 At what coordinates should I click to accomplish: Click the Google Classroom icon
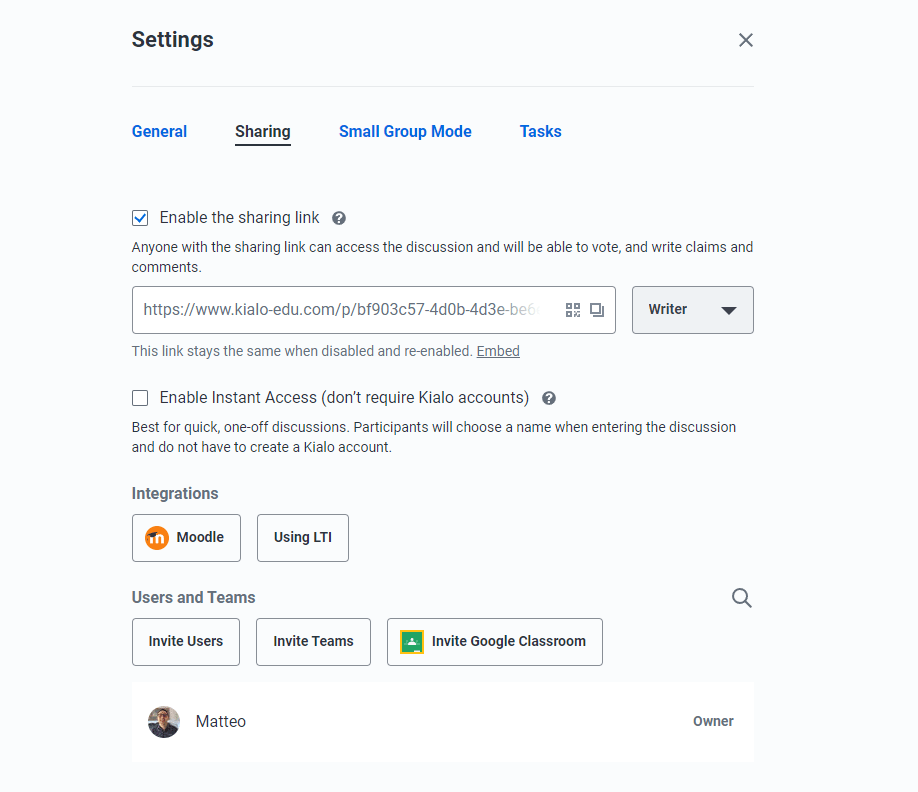pyautogui.click(x=412, y=642)
